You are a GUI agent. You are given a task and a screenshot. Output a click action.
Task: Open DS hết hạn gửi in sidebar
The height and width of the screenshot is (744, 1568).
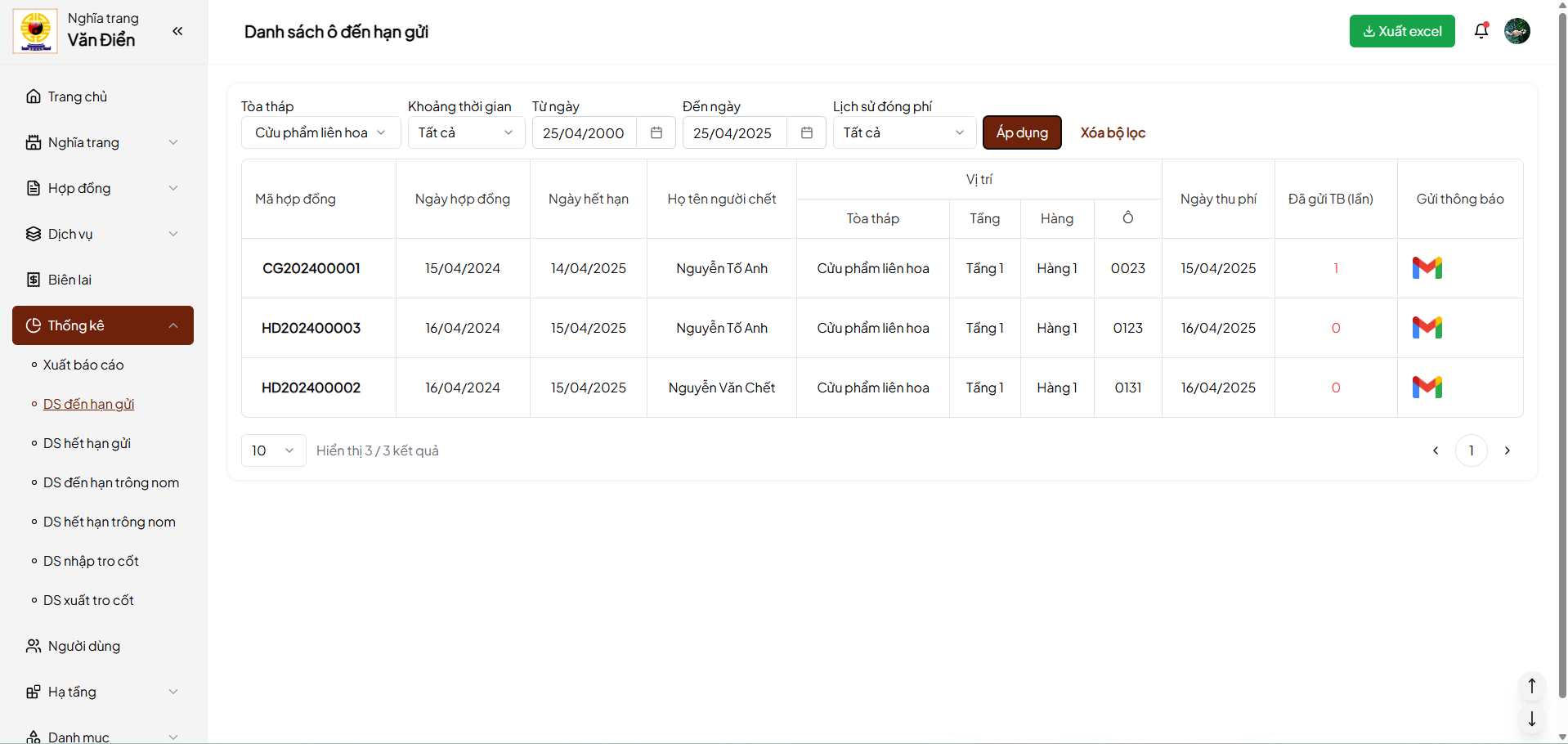click(x=87, y=443)
